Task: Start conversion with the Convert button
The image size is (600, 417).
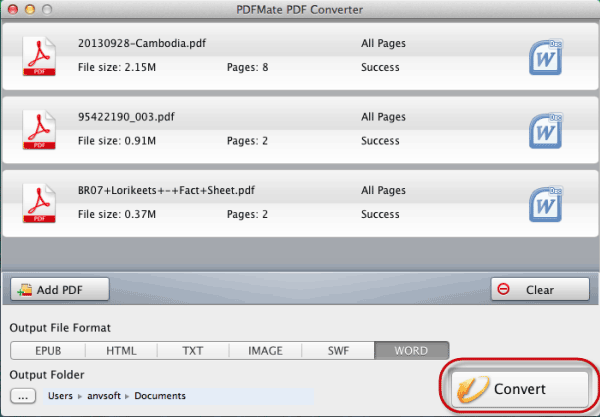Action: coord(520,389)
